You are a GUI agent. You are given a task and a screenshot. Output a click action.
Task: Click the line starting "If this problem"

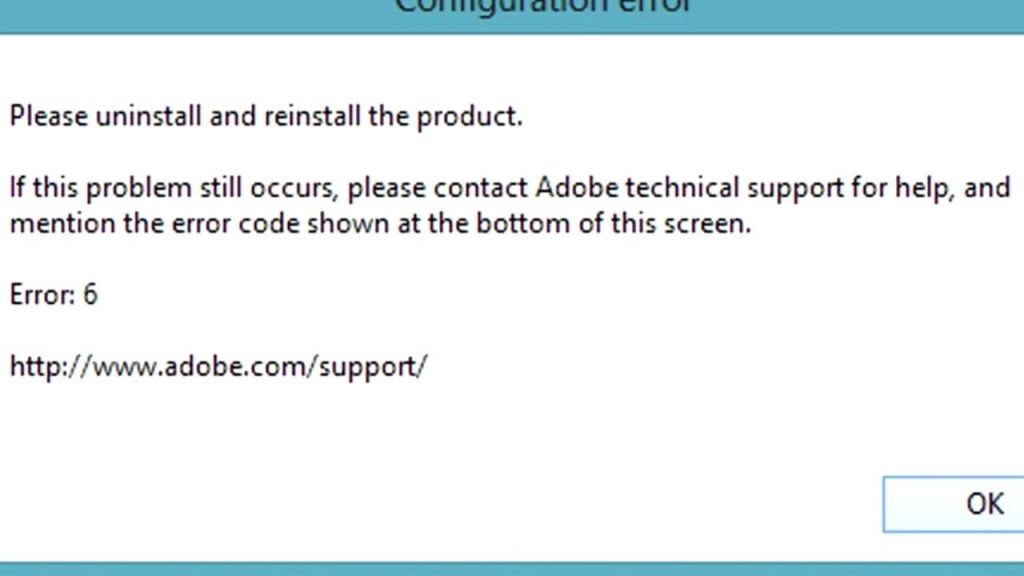509,188
